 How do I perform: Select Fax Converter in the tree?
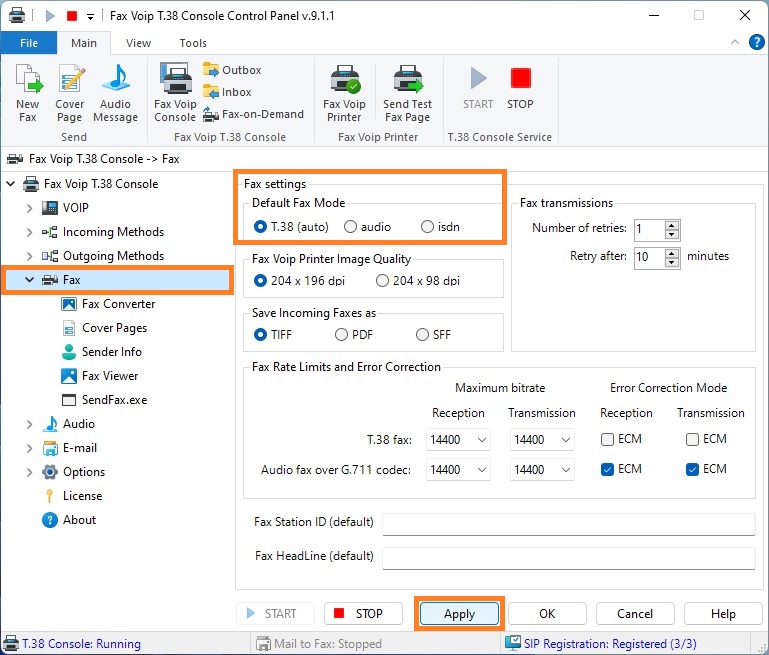[108, 304]
